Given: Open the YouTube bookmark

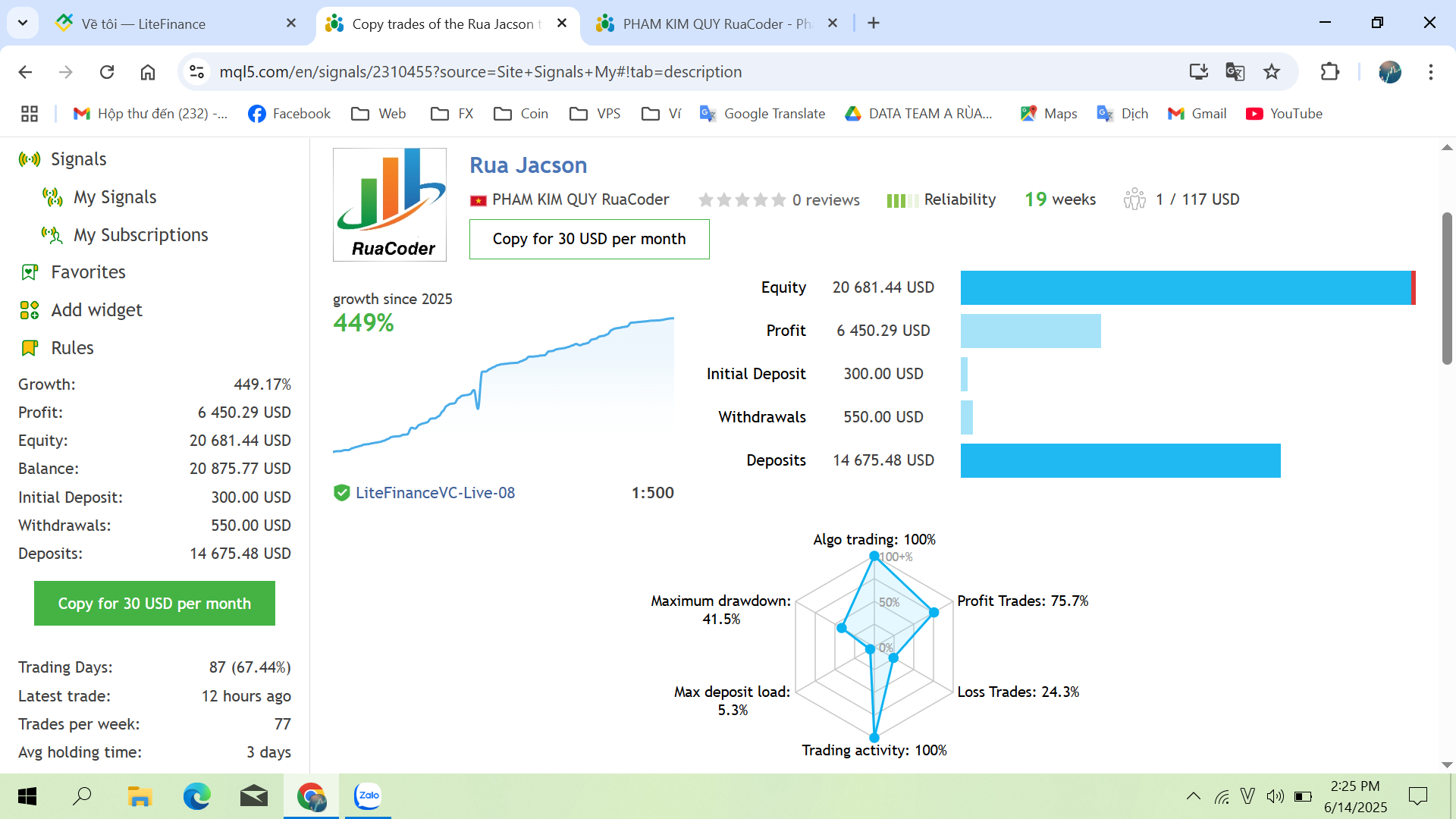Looking at the screenshot, I should (1284, 114).
